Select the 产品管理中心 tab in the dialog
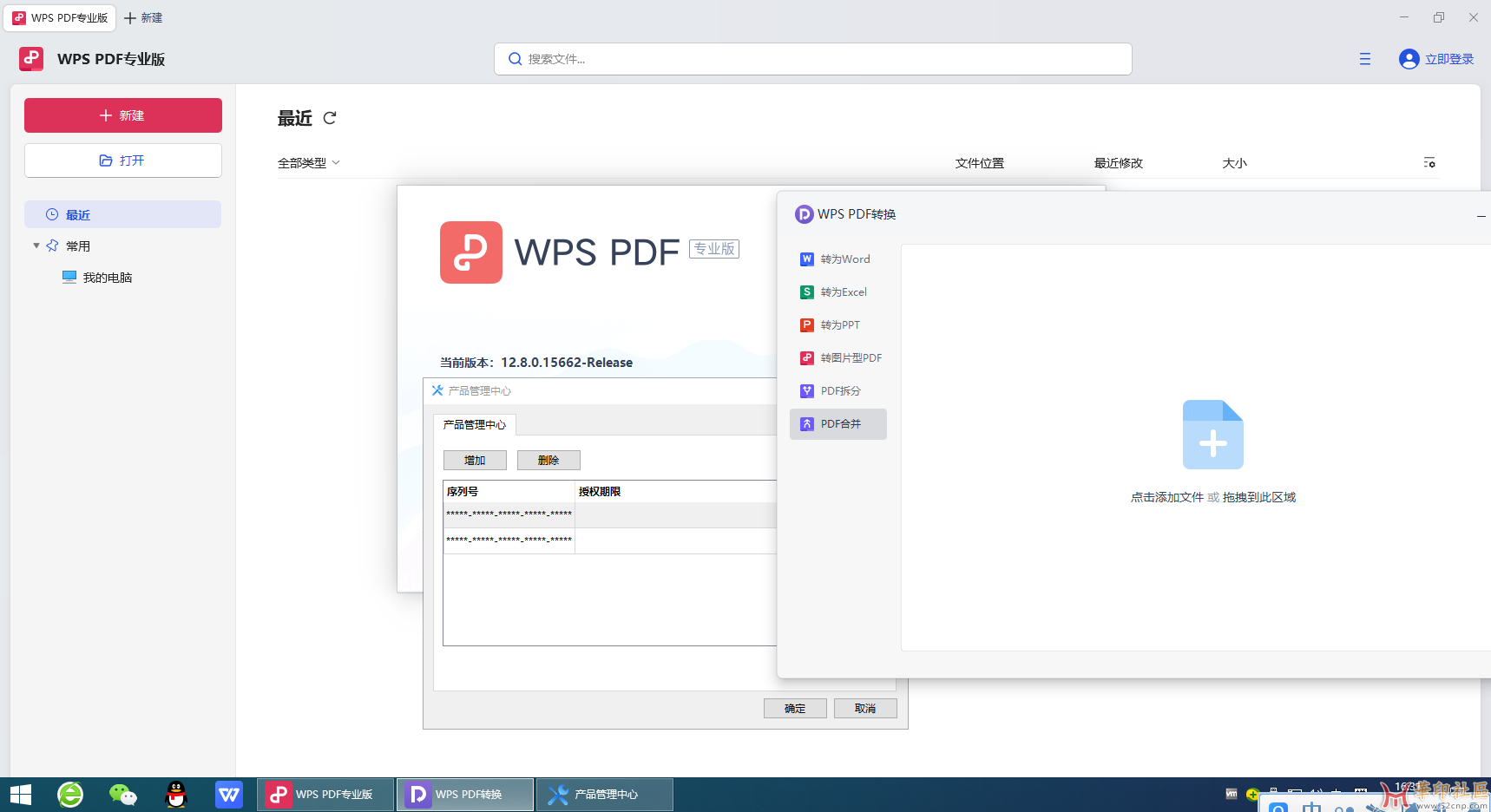Screen dimensions: 1491x812 pos(475,424)
